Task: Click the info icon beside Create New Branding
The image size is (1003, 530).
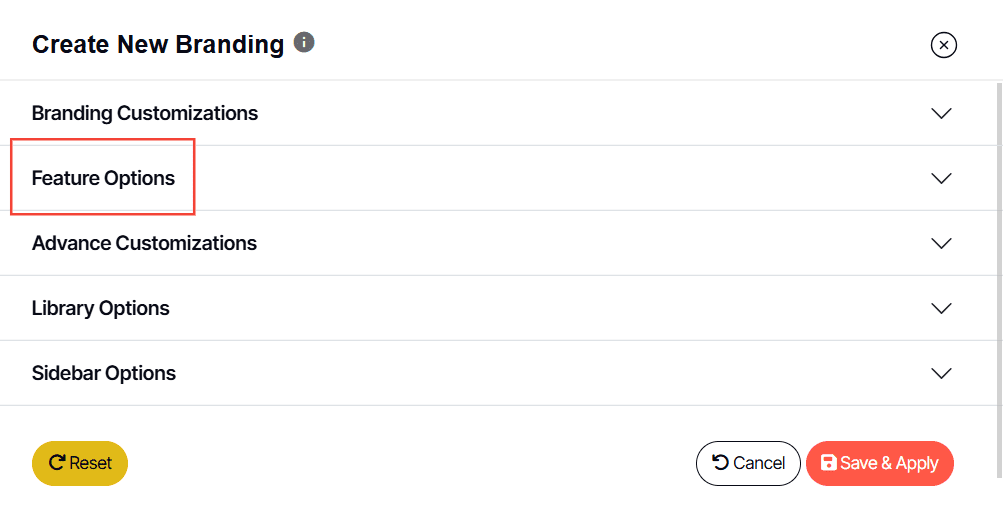Action: point(305,43)
